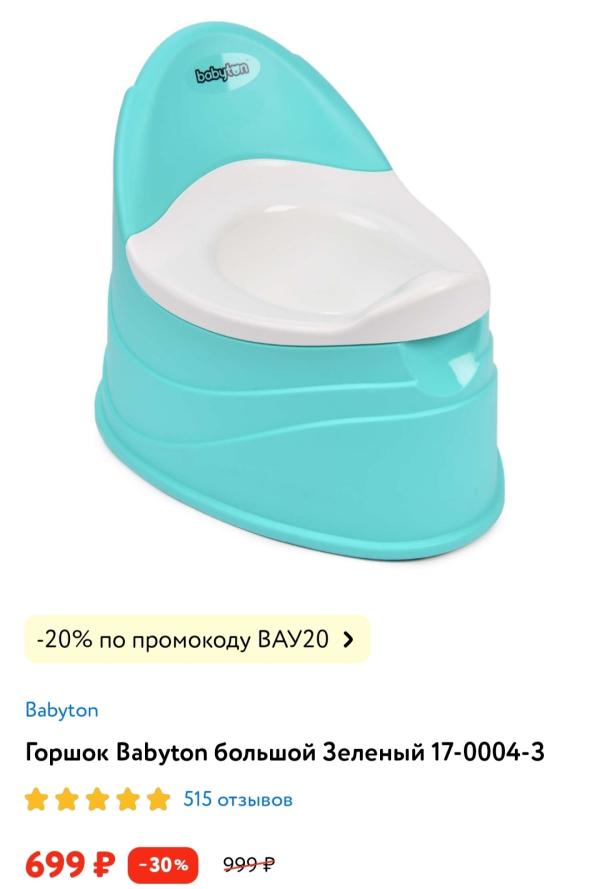Click product title Горшок Babyton большой Зеленый

click(225, 753)
